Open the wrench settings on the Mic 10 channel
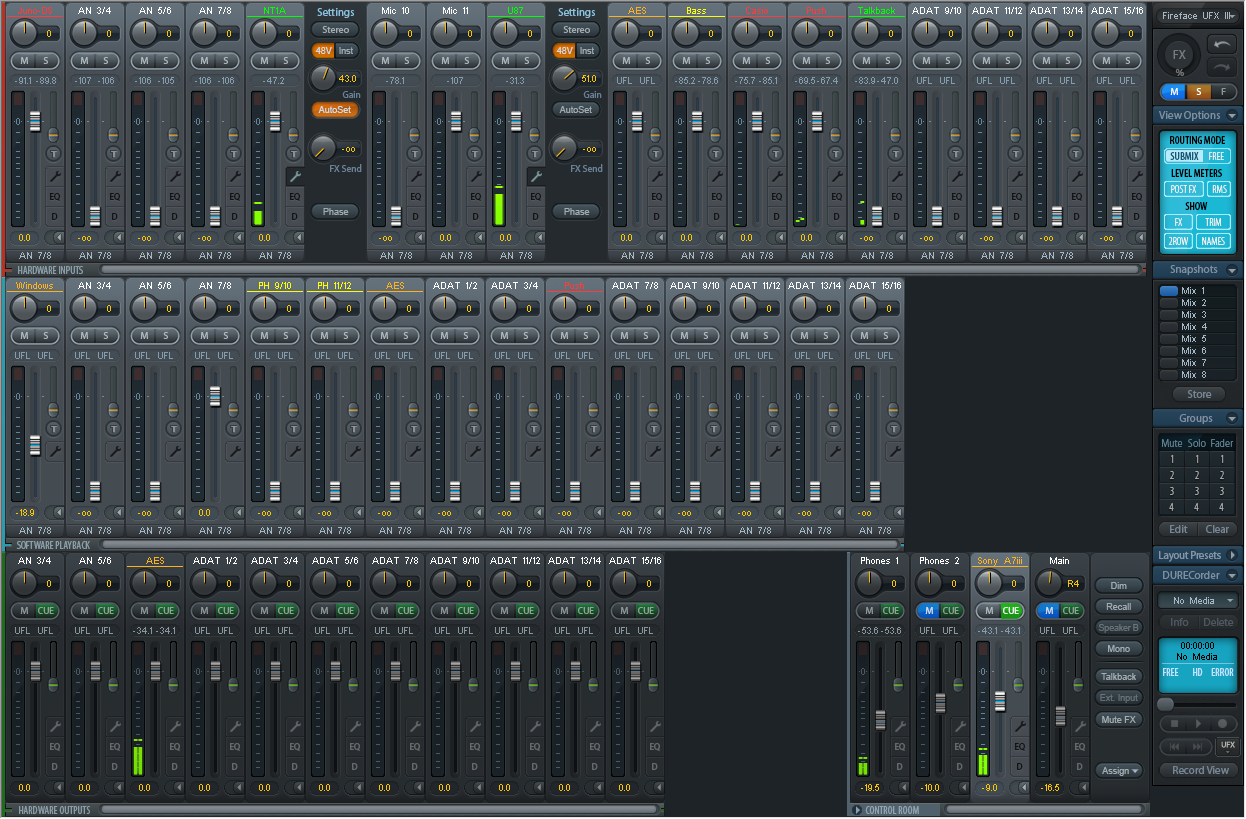The width and height of the screenshot is (1246, 819). [414, 176]
